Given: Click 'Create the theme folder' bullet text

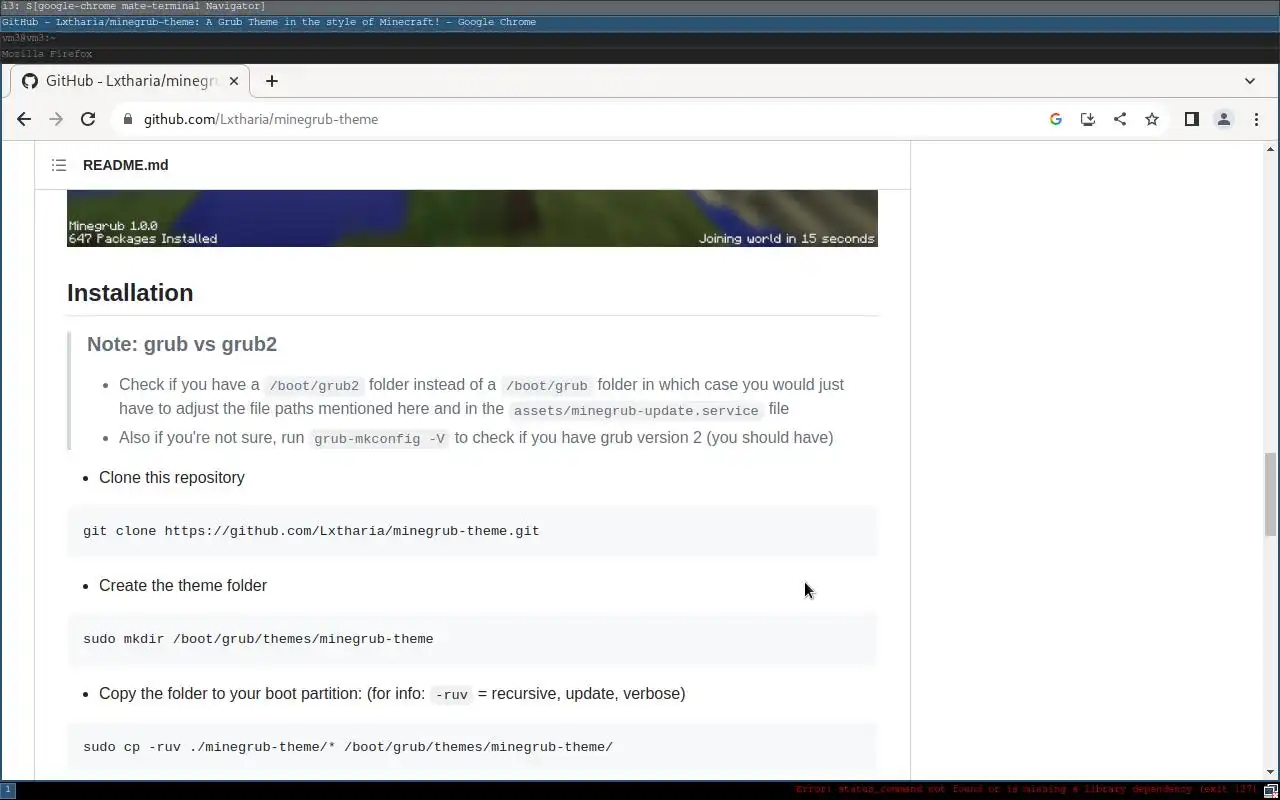Looking at the screenshot, I should click(183, 585).
